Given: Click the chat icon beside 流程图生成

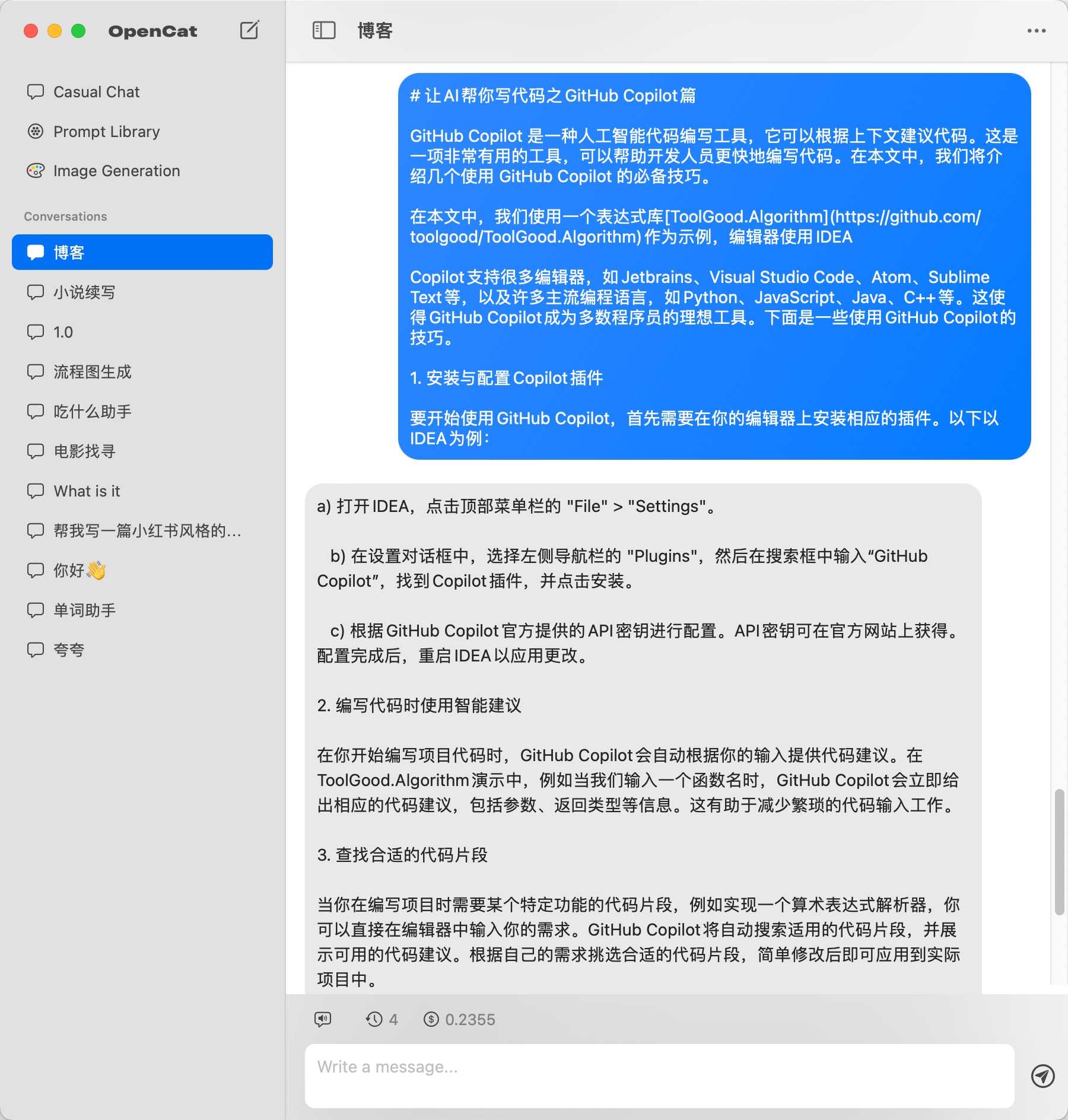Looking at the screenshot, I should click(x=36, y=371).
